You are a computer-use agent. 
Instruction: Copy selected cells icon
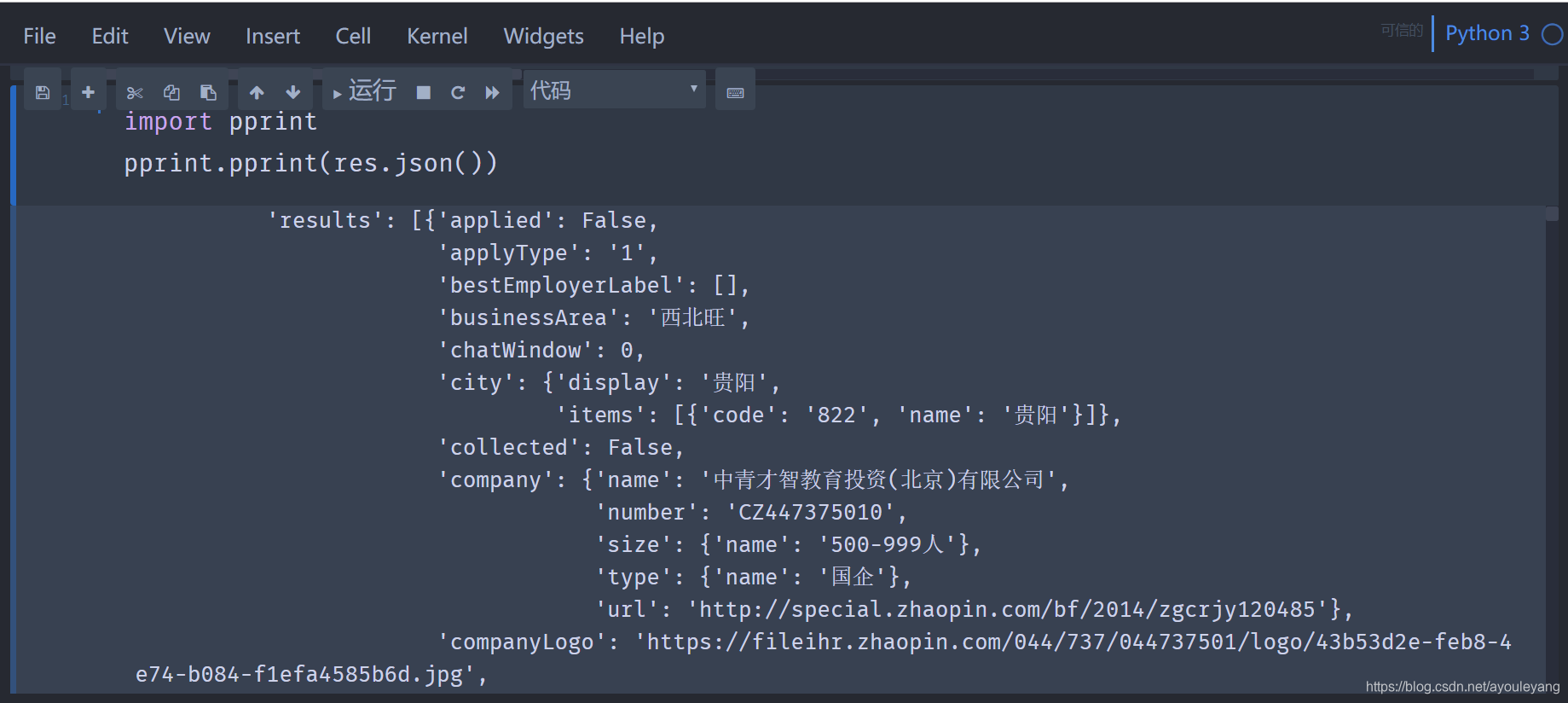(x=171, y=92)
